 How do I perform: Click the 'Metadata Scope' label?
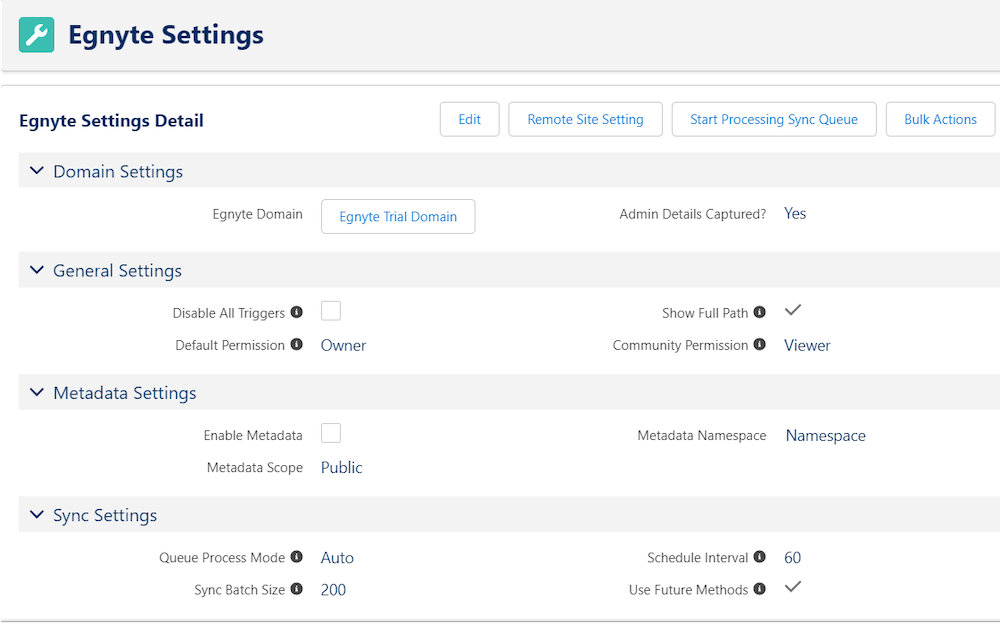(255, 467)
